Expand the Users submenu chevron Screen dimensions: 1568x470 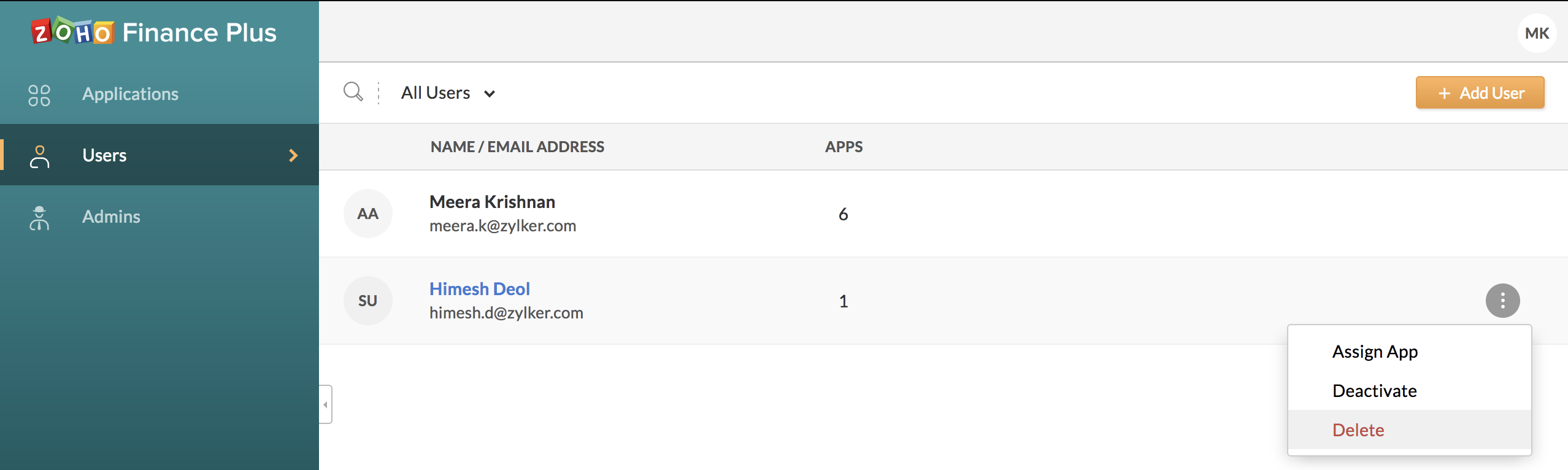coord(293,156)
